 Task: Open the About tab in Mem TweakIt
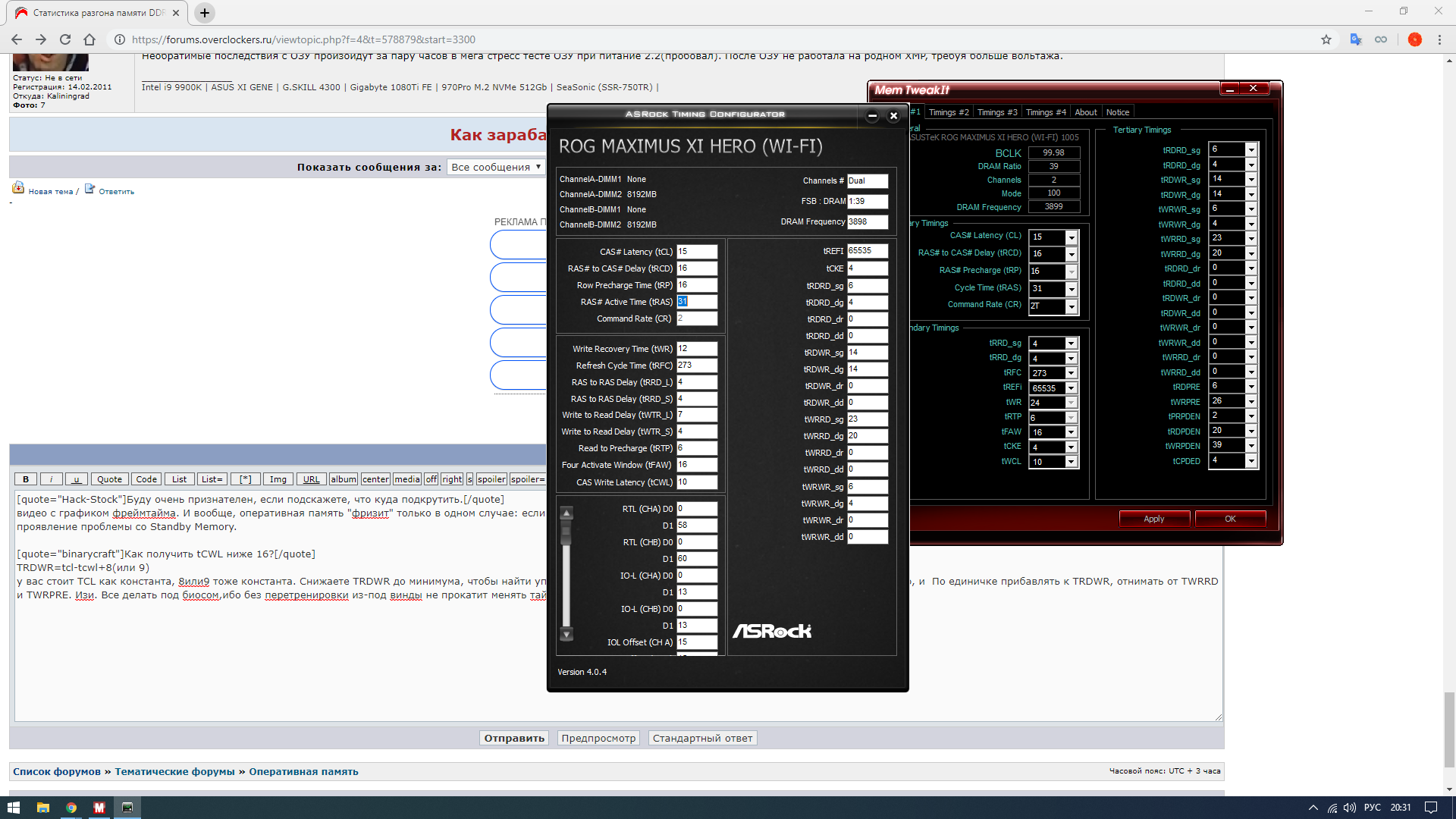point(1085,112)
